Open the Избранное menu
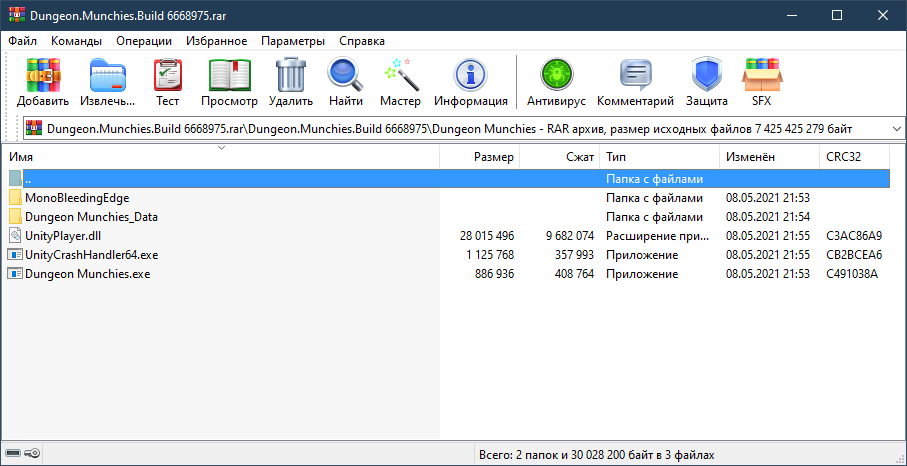Image resolution: width=907 pixels, height=466 pixels. coord(217,41)
